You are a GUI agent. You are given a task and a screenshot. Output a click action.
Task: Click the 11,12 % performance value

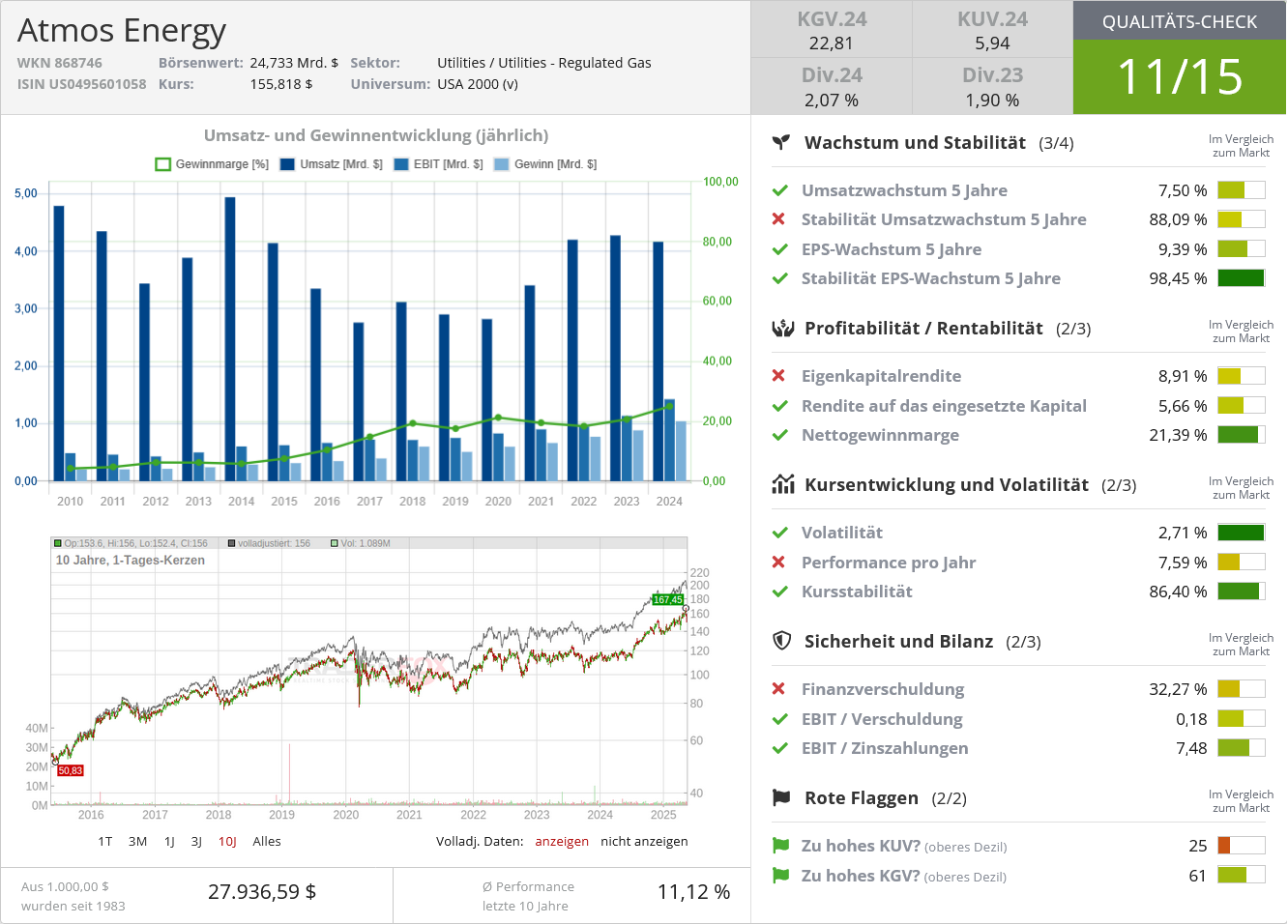coord(694,892)
